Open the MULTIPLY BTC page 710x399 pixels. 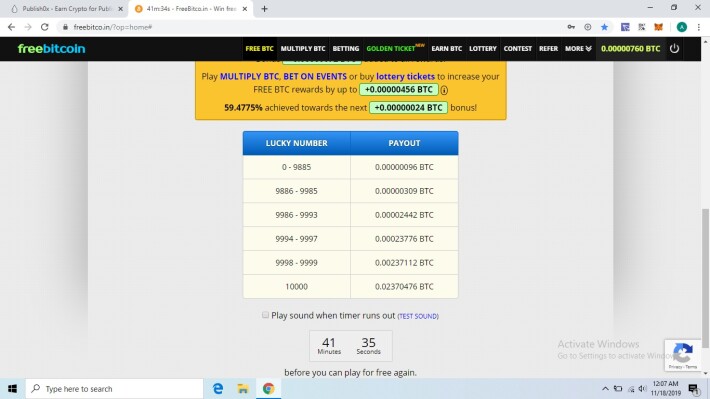pyautogui.click(x=303, y=48)
